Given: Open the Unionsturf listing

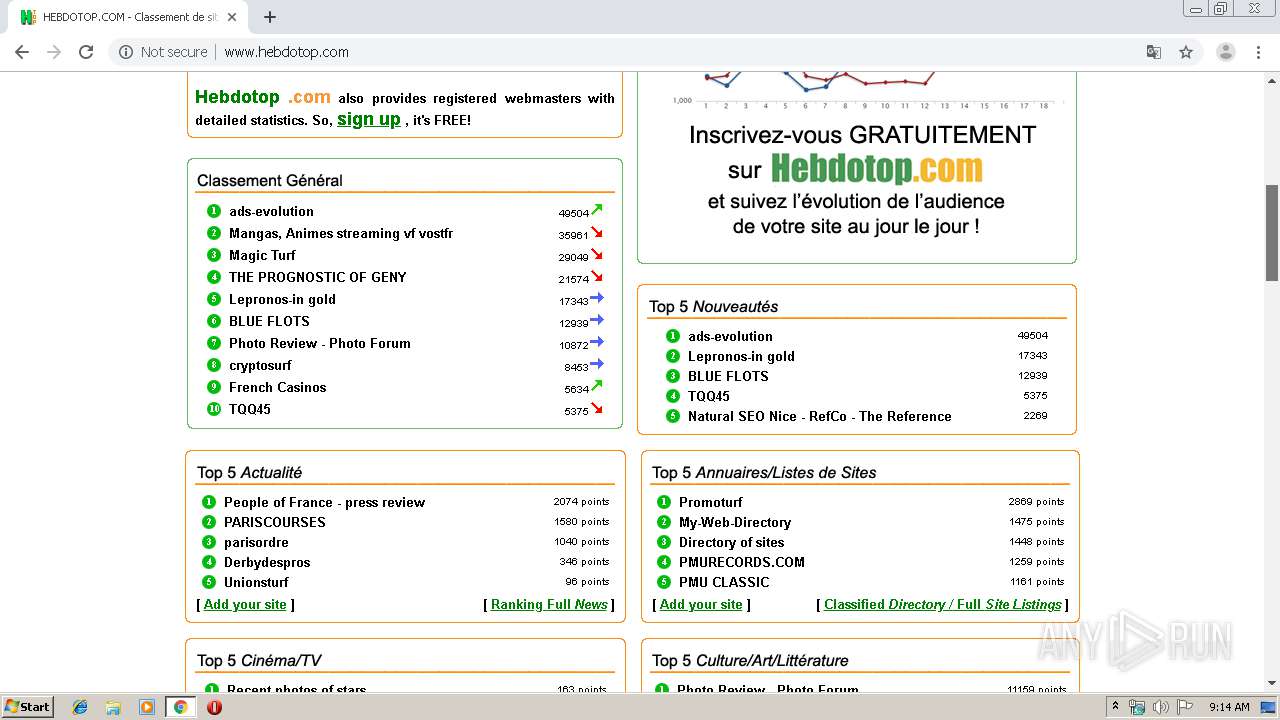Looking at the screenshot, I should pyautogui.click(x=256, y=582).
